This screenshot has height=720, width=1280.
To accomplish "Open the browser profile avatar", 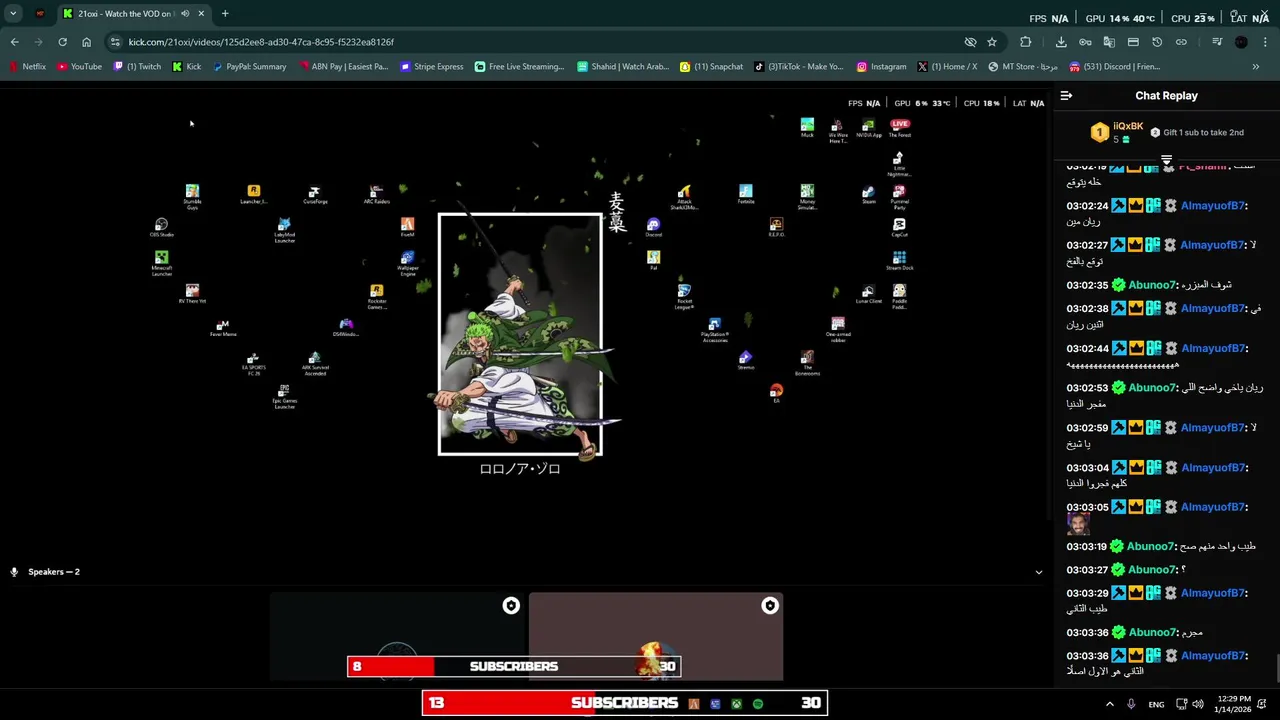I will click(x=1241, y=42).
